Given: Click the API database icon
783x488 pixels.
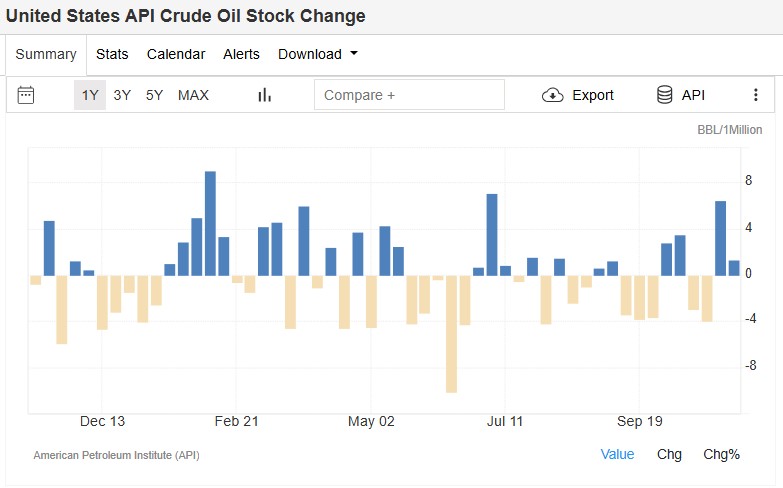Looking at the screenshot, I should tap(664, 95).
